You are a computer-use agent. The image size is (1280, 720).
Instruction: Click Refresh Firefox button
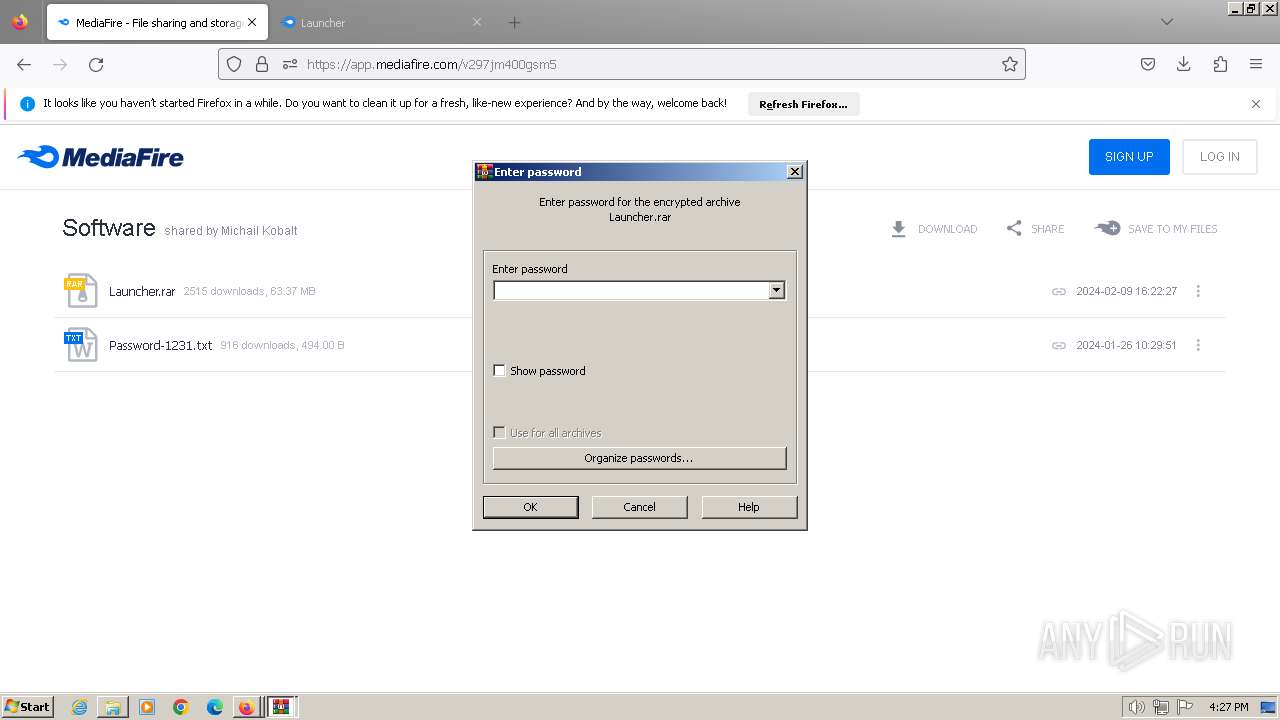click(803, 104)
